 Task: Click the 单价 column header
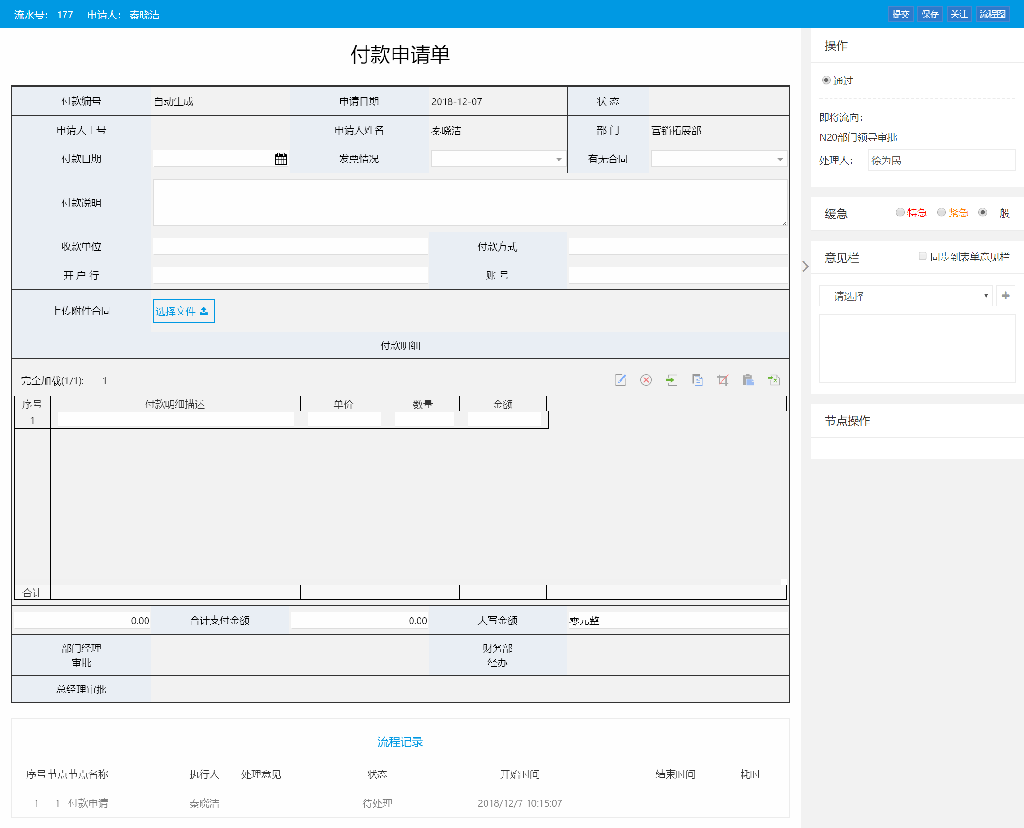[344, 404]
